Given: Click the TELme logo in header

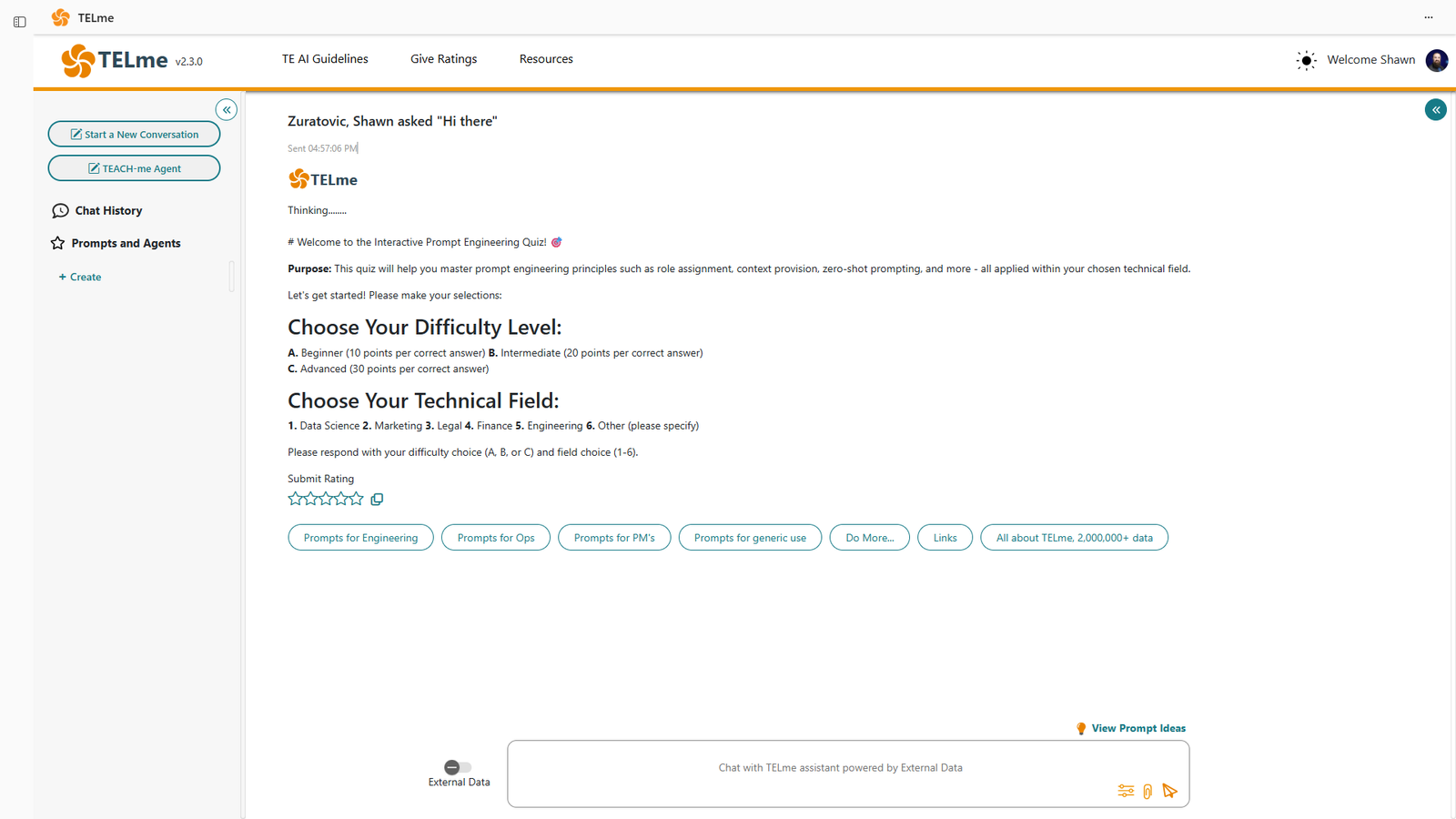Looking at the screenshot, I should point(116,61).
